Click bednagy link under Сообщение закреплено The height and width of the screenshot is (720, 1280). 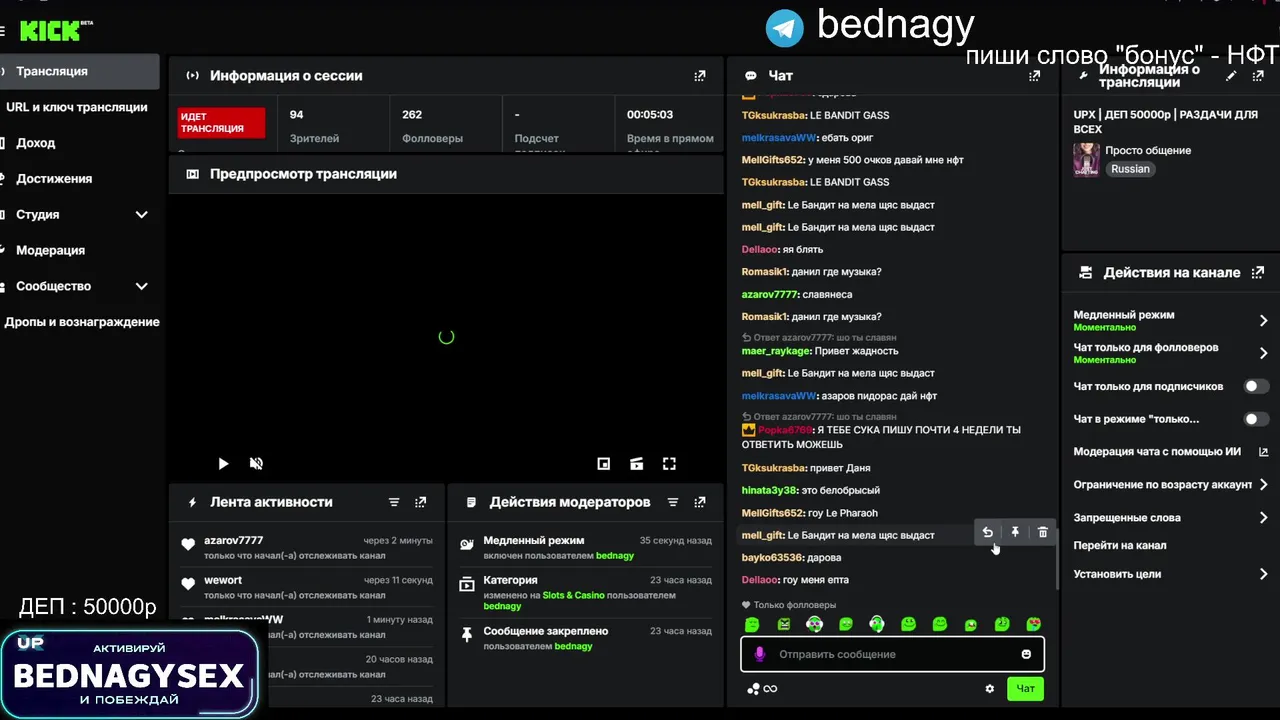point(574,646)
